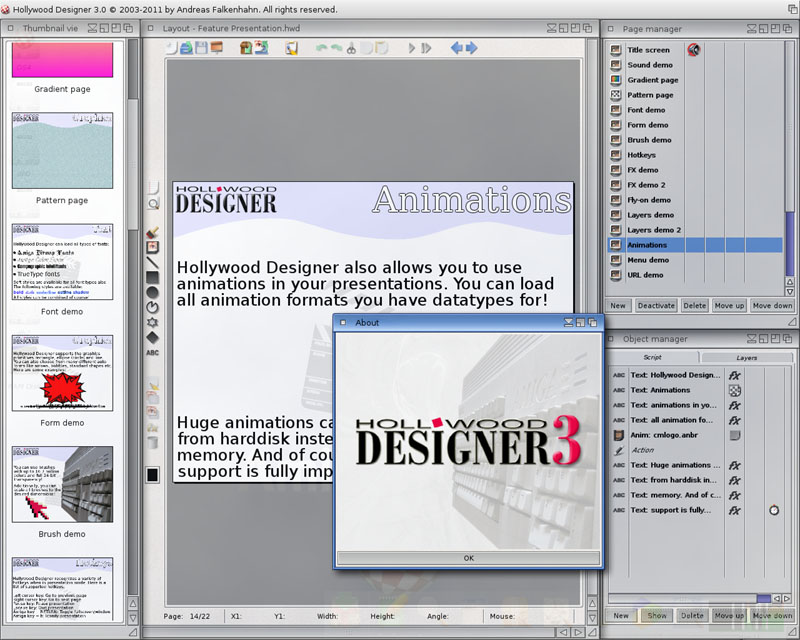Click the New project icon in Layout toolbar
Screen dimensions: 800x640
point(171,48)
